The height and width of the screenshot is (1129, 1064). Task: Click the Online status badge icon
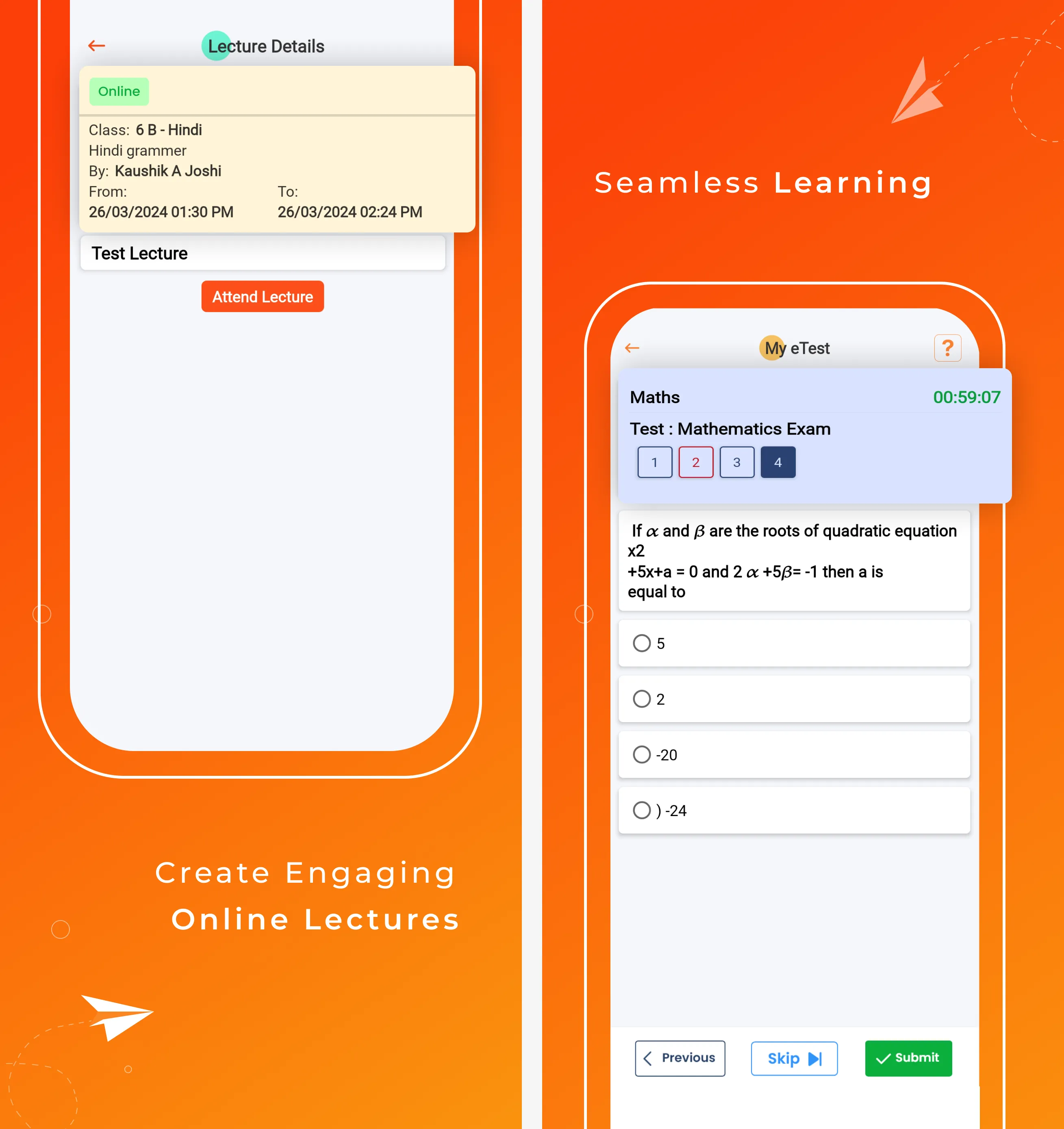point(119,91)
